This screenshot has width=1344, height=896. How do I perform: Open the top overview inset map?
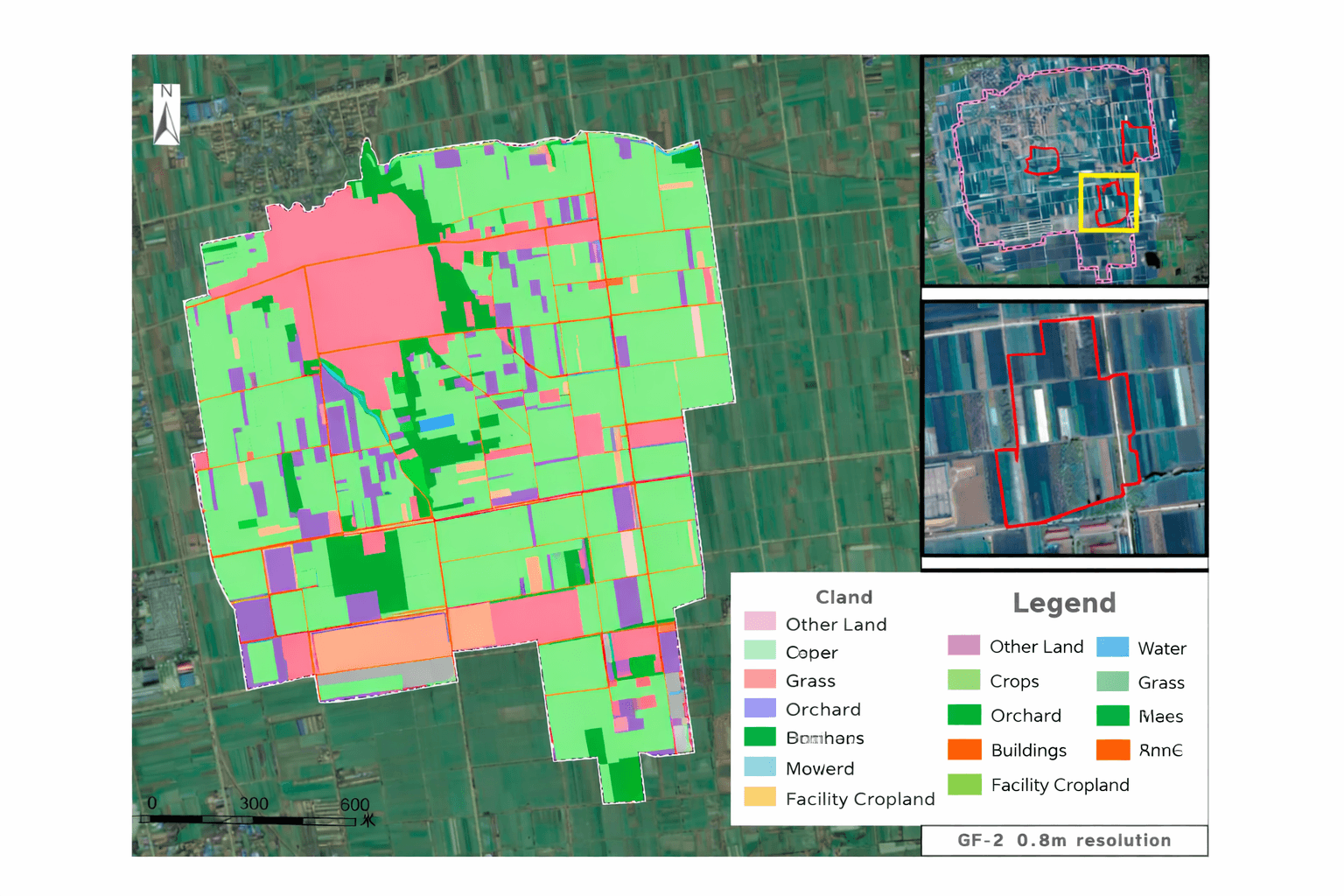(x=1065, y=170)
